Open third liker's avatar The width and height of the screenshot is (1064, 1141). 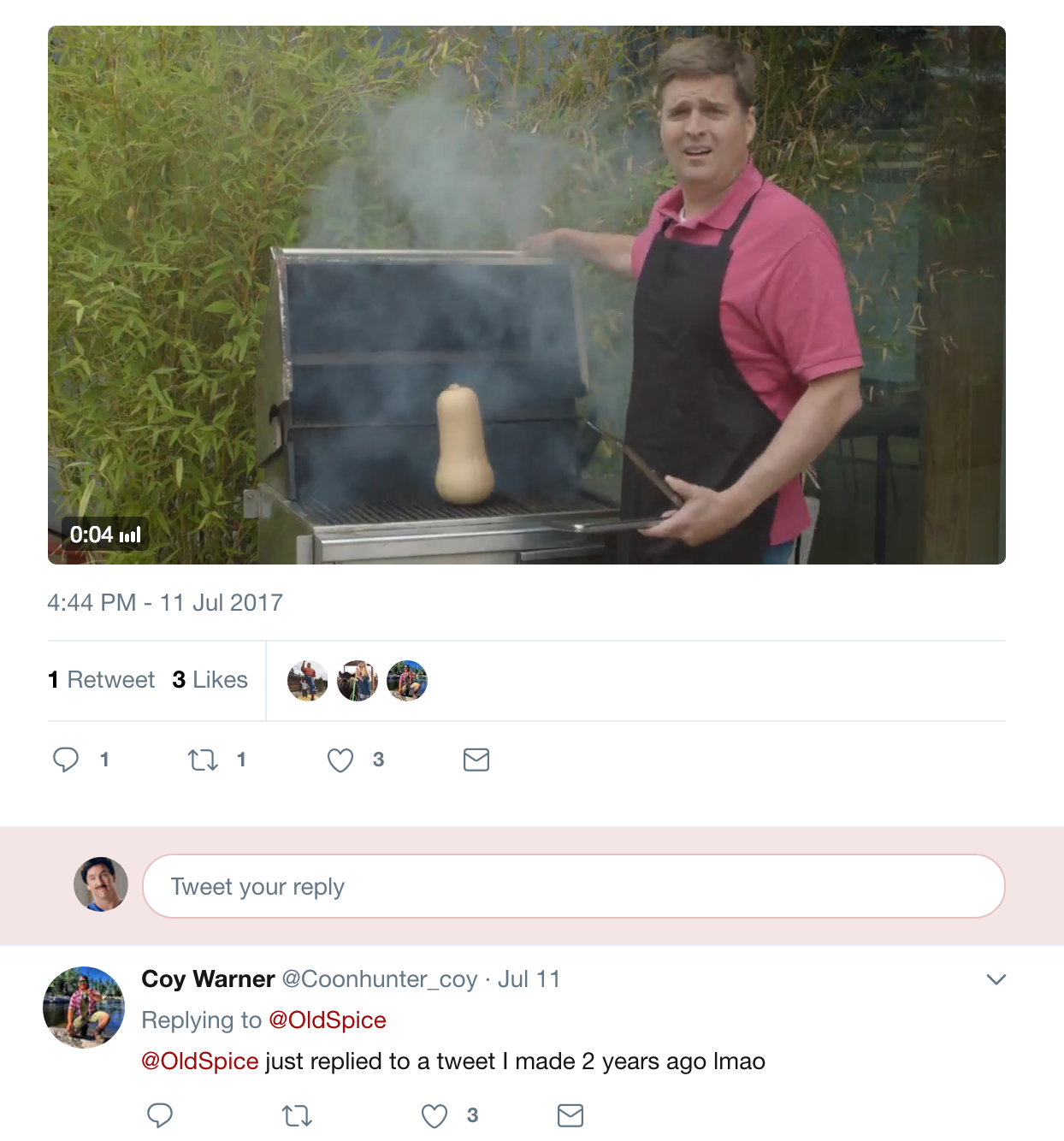pyautogui.click(x=407, y=681)
